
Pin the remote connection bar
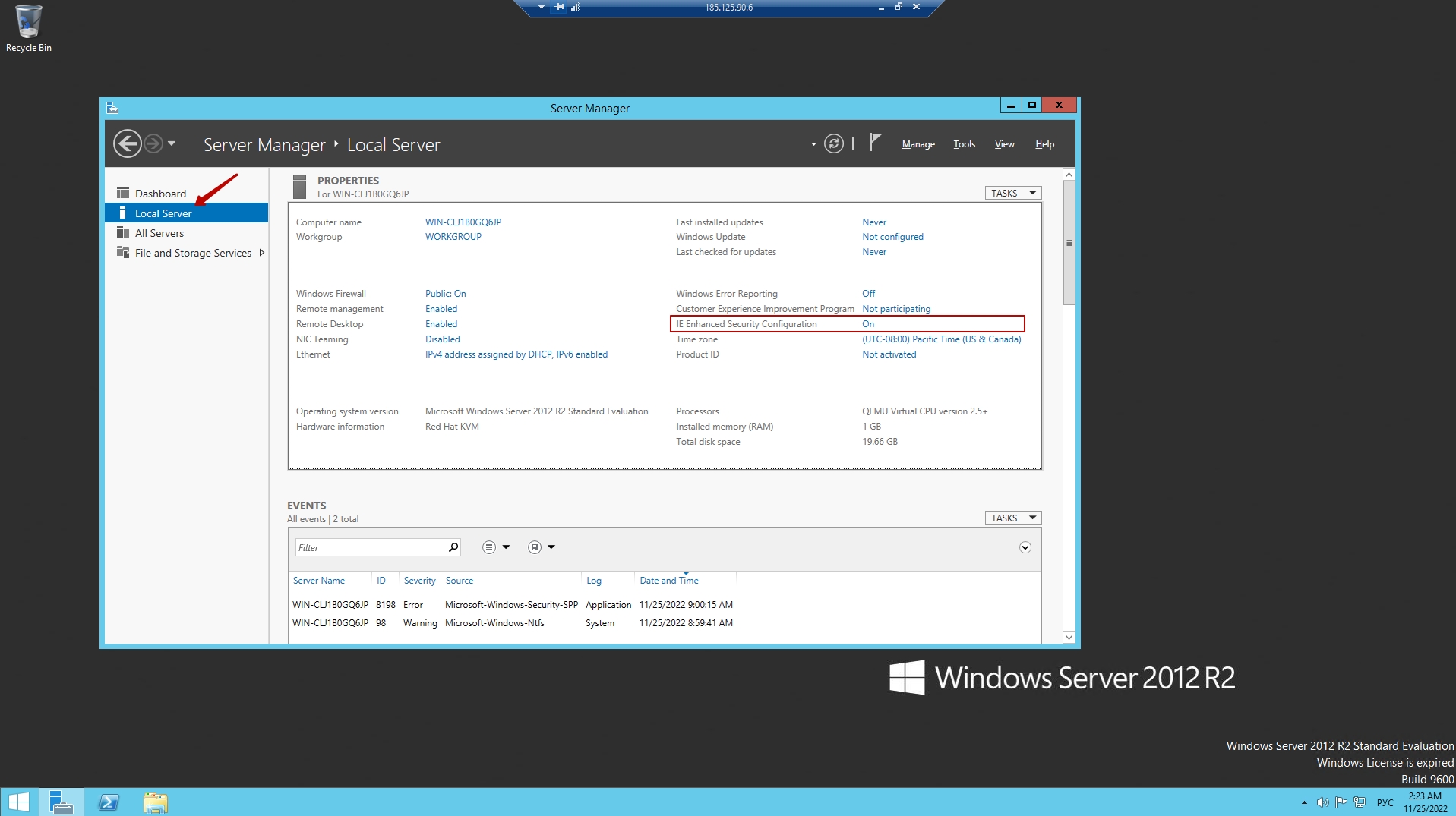[560, 7]
